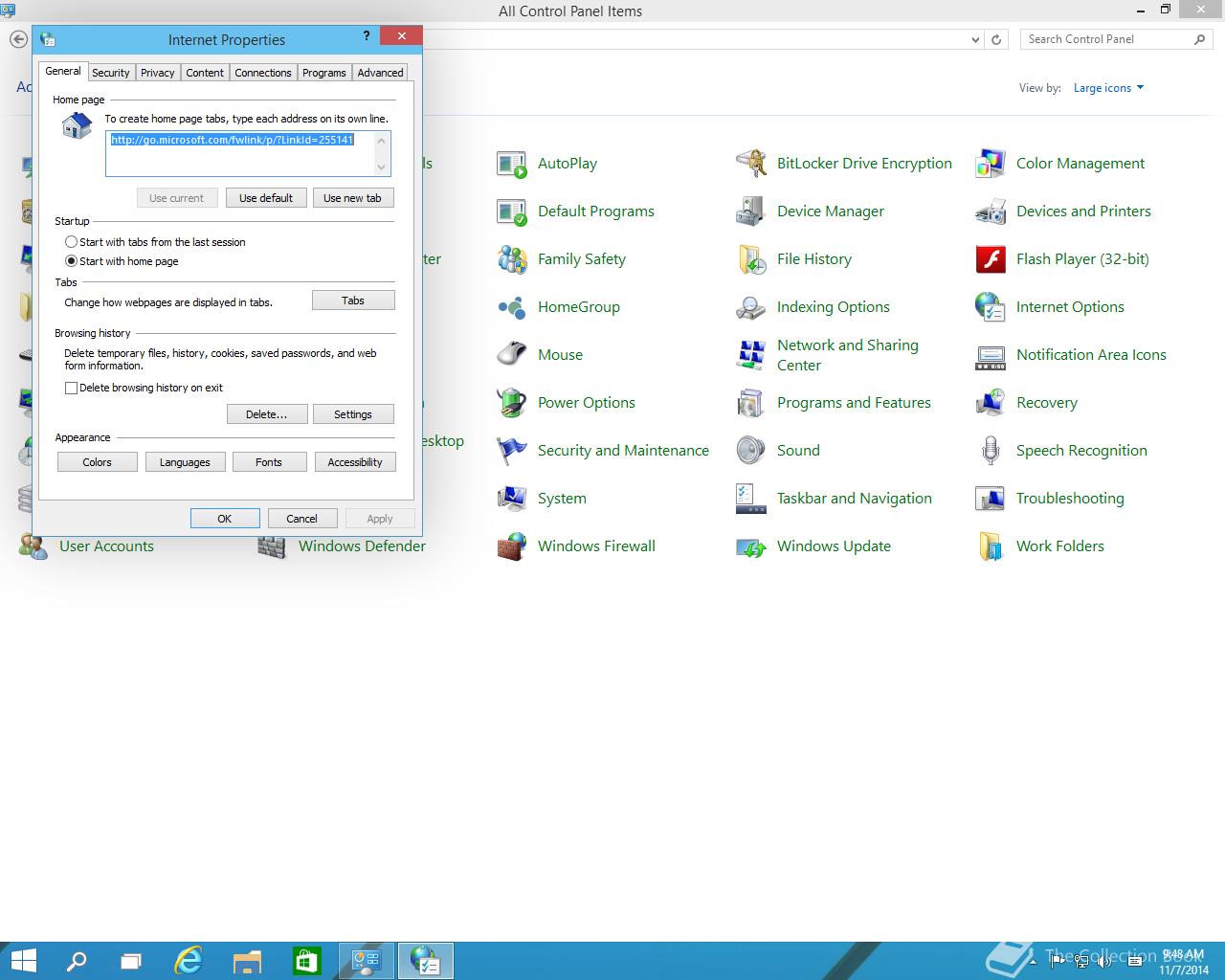The width and height of the screenshot is (1225, 980).
Task: Open the Power Options icon
Action: click(x=512, y=403)
